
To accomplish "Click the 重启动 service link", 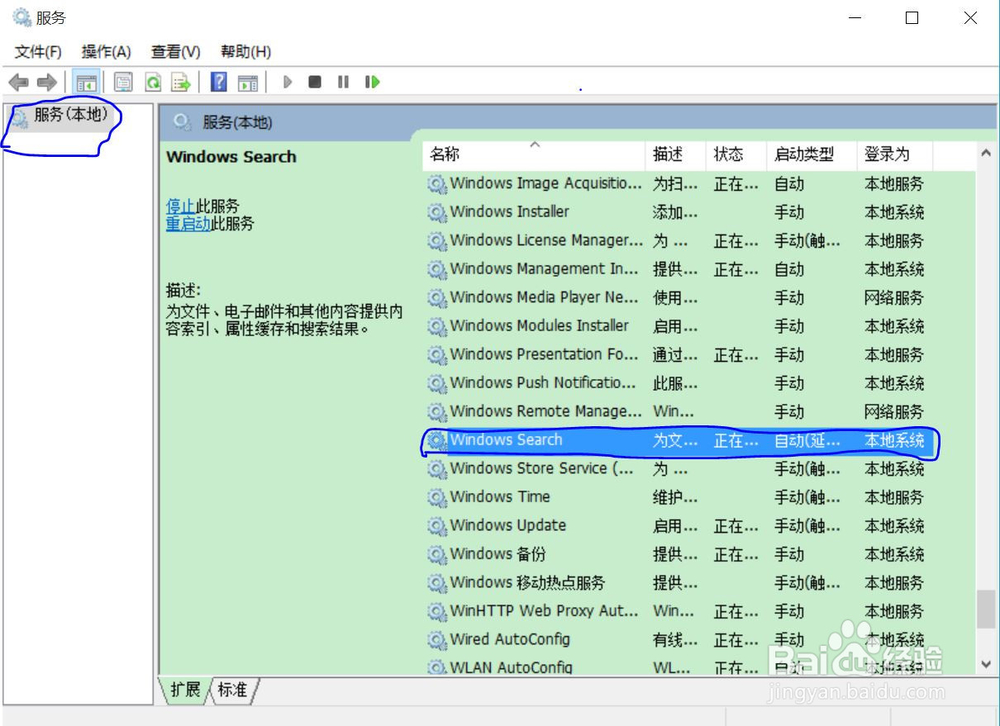I will pos(188,223).
